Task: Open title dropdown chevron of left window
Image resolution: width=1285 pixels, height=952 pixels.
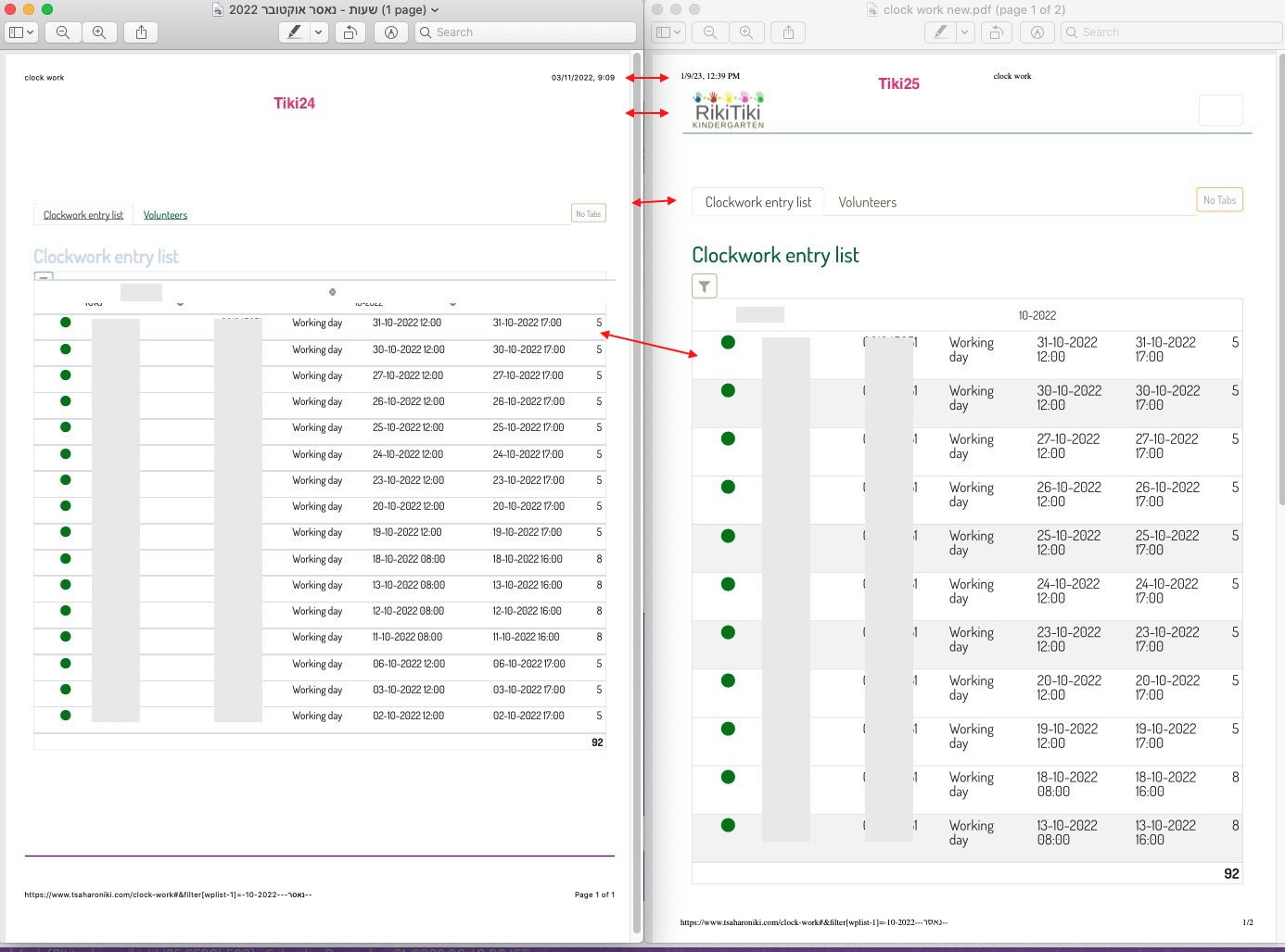Action: pyautogui.click(x=435, y=10)
